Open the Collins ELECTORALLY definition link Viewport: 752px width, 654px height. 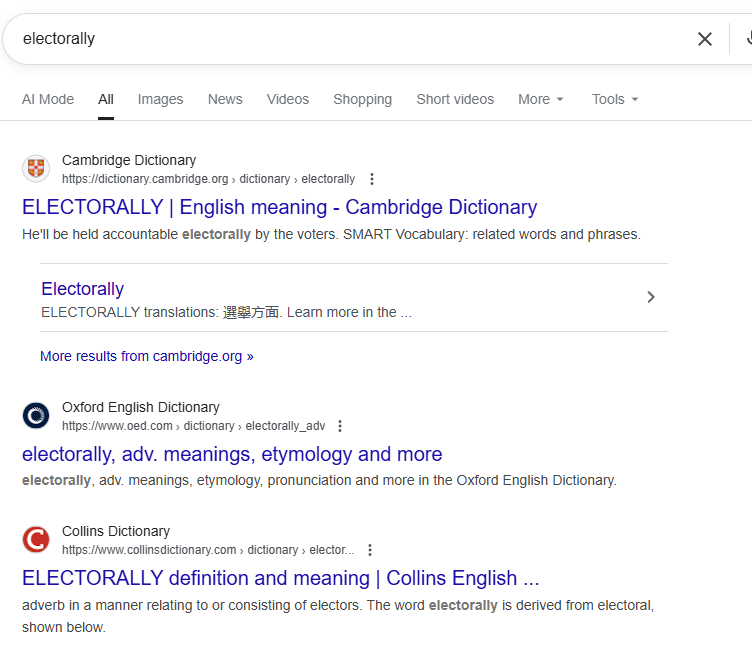[x=280, y=578]
